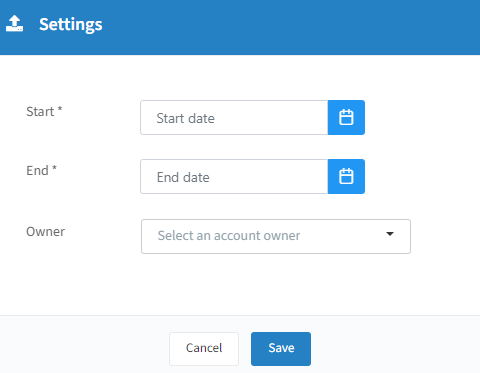Click the Start * field label
Screen dimensions: 480x373
tap(44, 111)
